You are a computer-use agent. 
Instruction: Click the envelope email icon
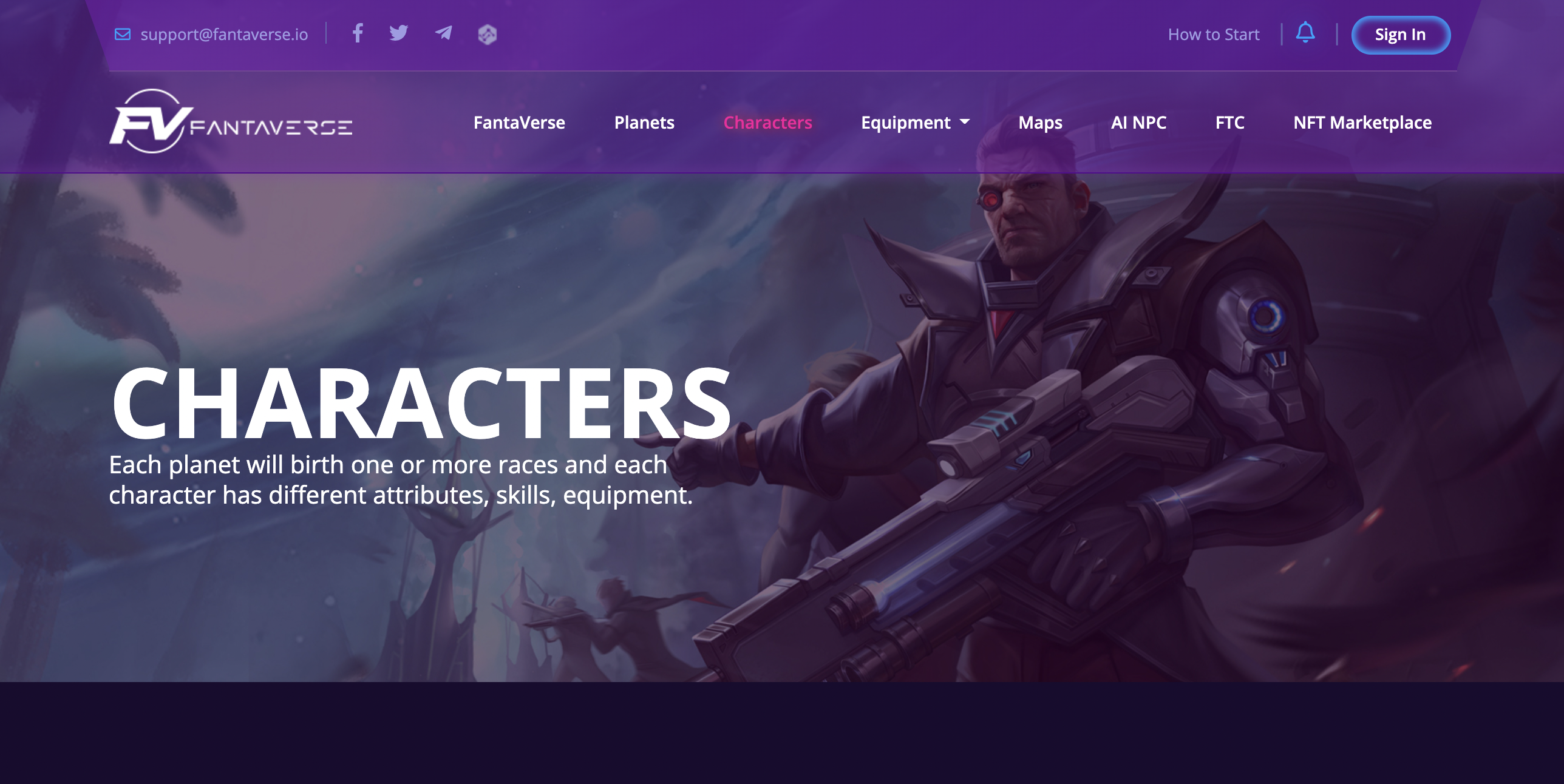[123, 35]
